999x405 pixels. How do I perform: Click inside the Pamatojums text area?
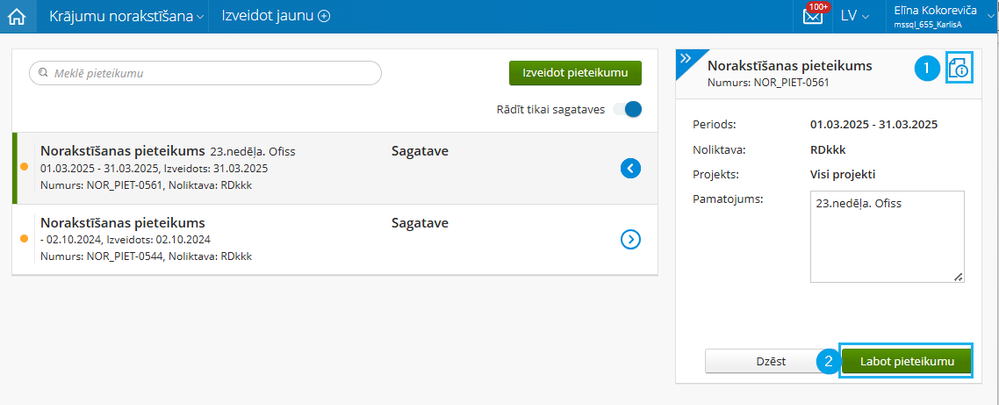(x=887, y=236)
